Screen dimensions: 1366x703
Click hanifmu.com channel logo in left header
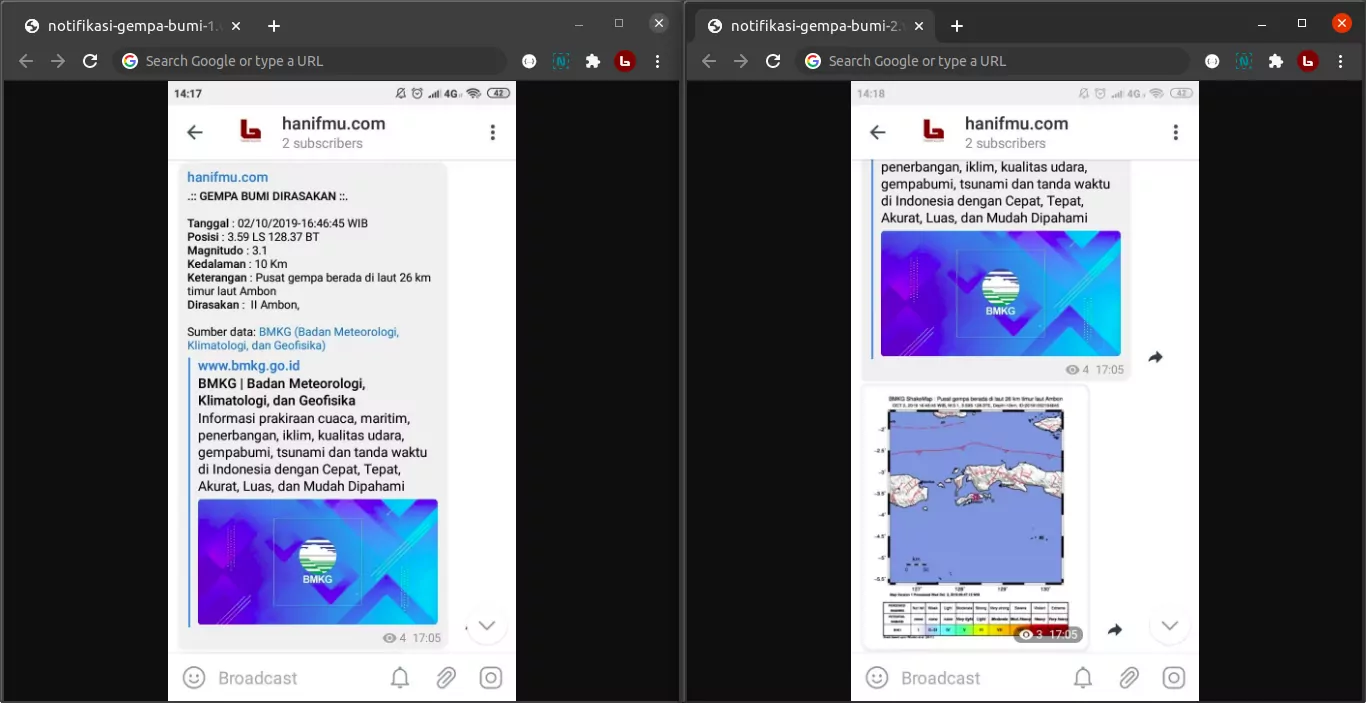tap(251, 131)
